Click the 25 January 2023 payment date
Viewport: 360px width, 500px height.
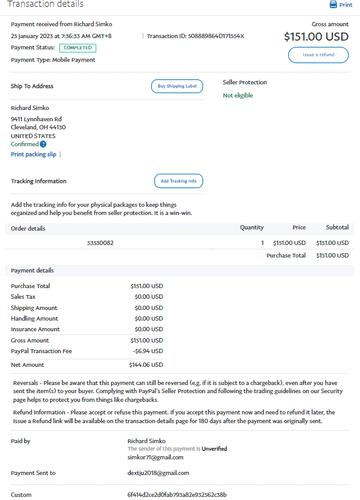point(61,36)
